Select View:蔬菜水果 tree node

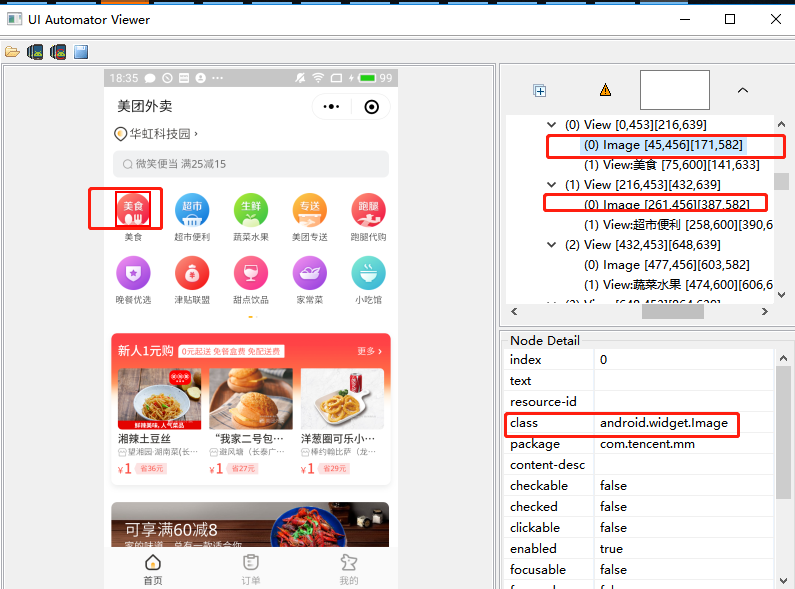click(x=678, y=285)
